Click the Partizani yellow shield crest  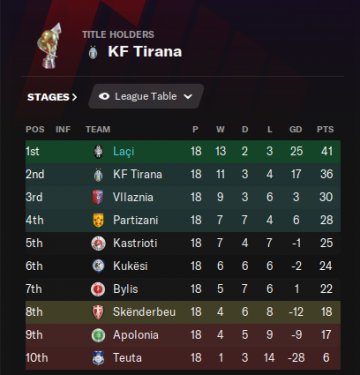coord(98,220)
